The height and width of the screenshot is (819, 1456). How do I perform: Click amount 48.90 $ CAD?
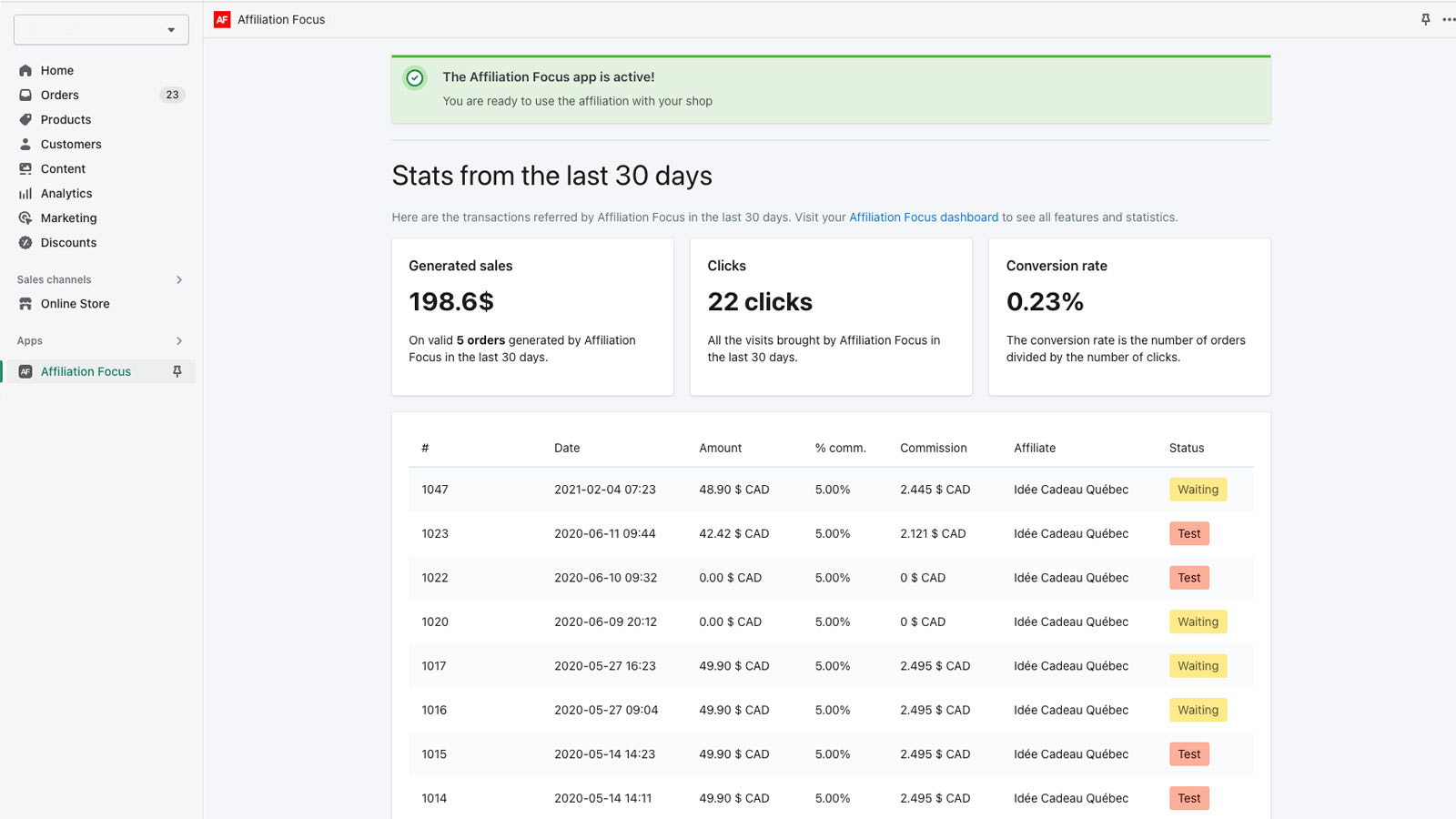(x=734, y=490)
